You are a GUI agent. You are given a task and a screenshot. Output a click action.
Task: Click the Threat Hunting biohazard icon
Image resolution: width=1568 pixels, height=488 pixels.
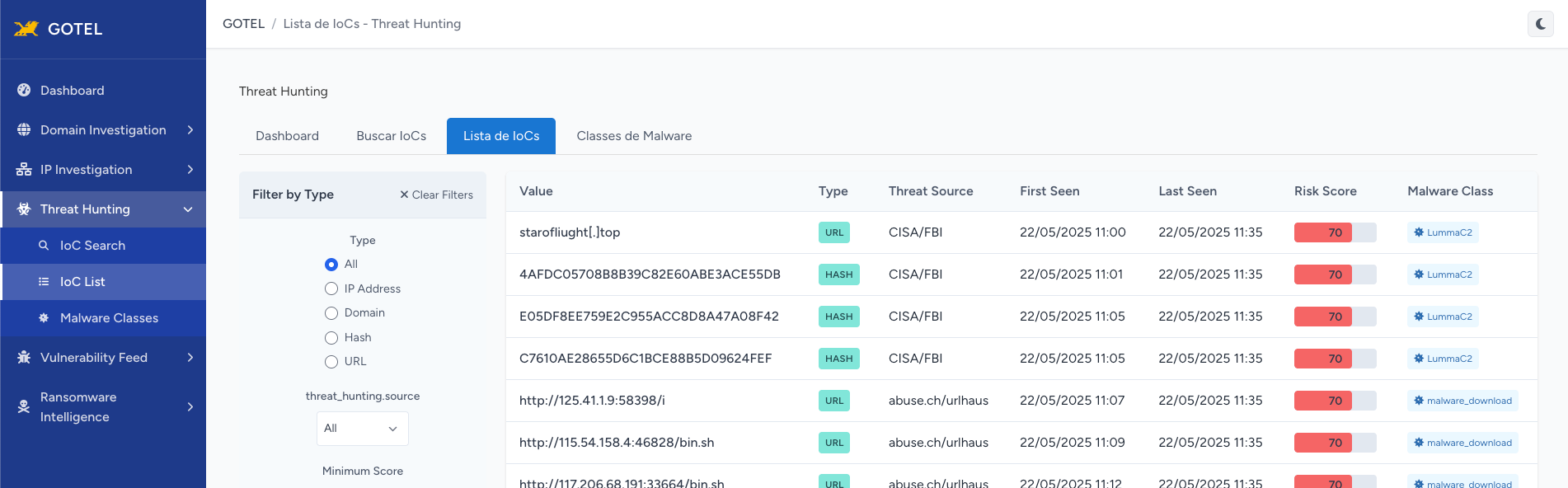[24, 209]
